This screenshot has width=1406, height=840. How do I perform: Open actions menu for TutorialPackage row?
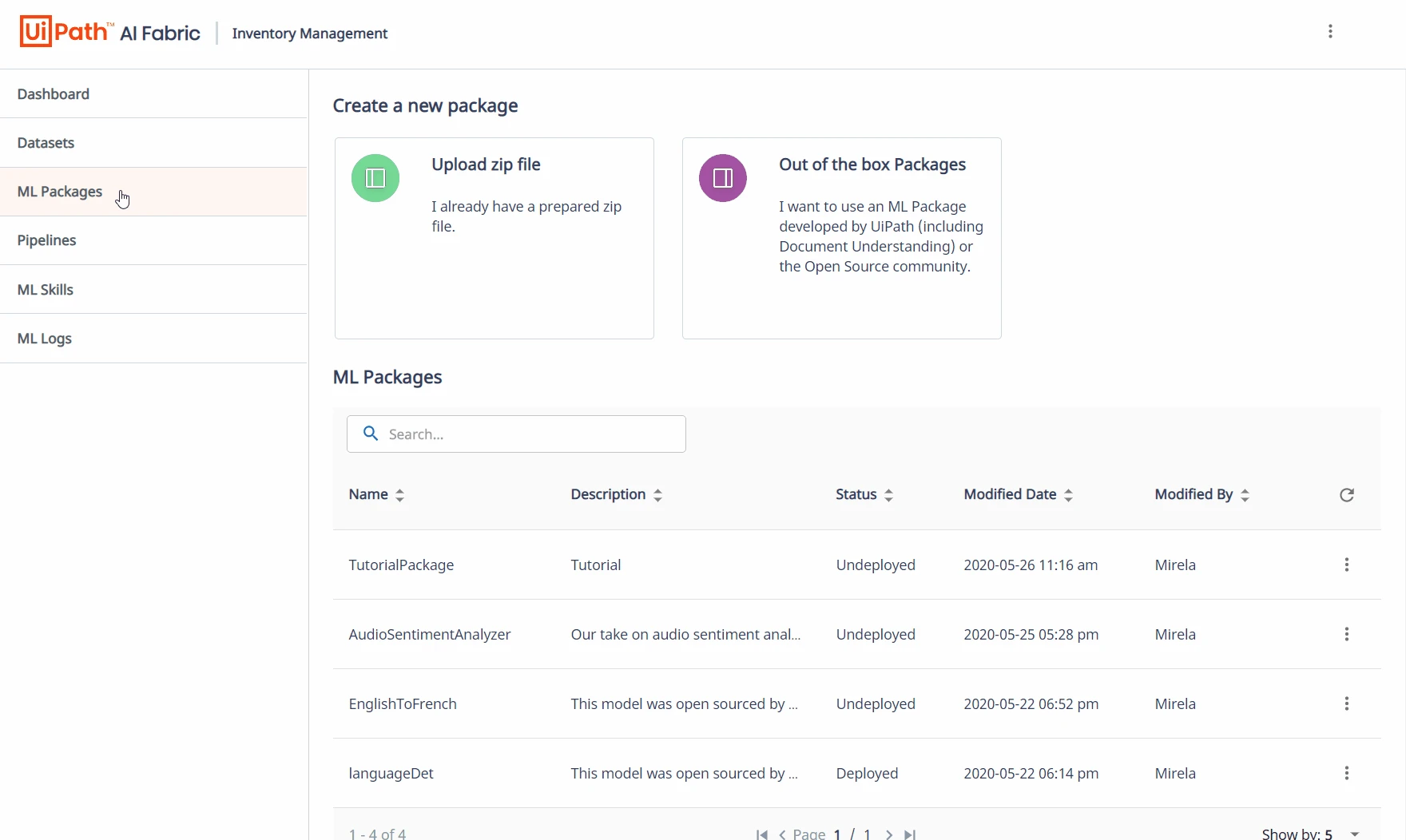click(1347, 565)
